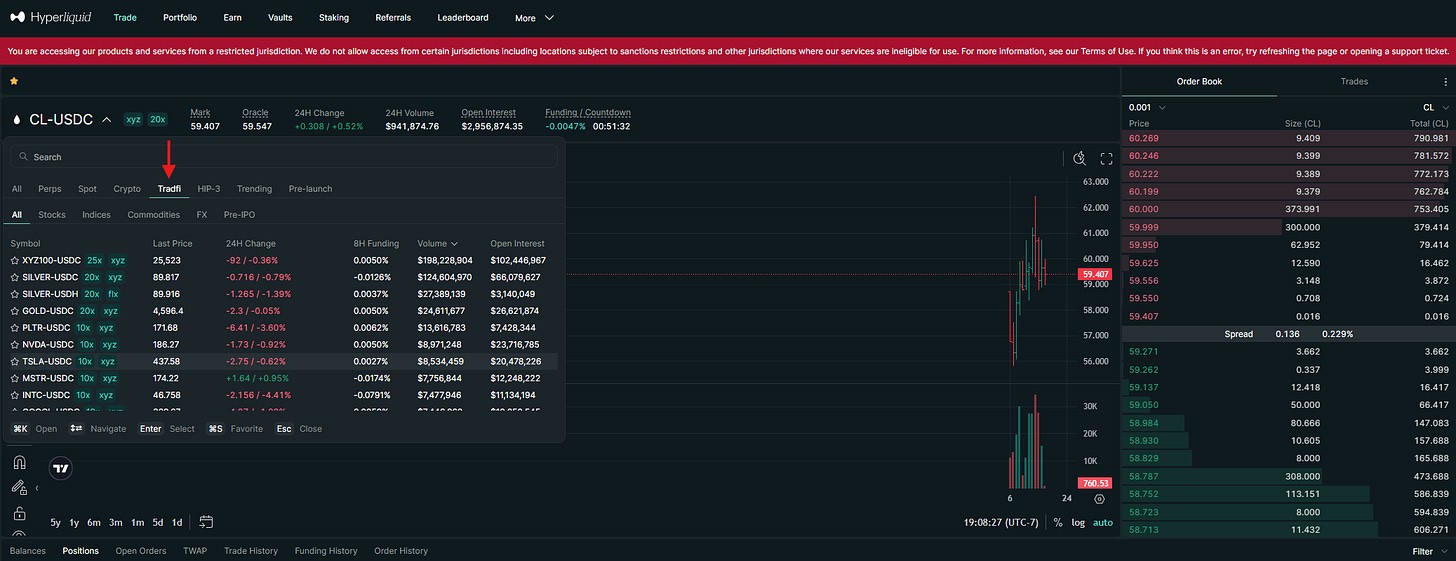Switch to the Trades tab
1456x561 pixels.
(1354, 82)
